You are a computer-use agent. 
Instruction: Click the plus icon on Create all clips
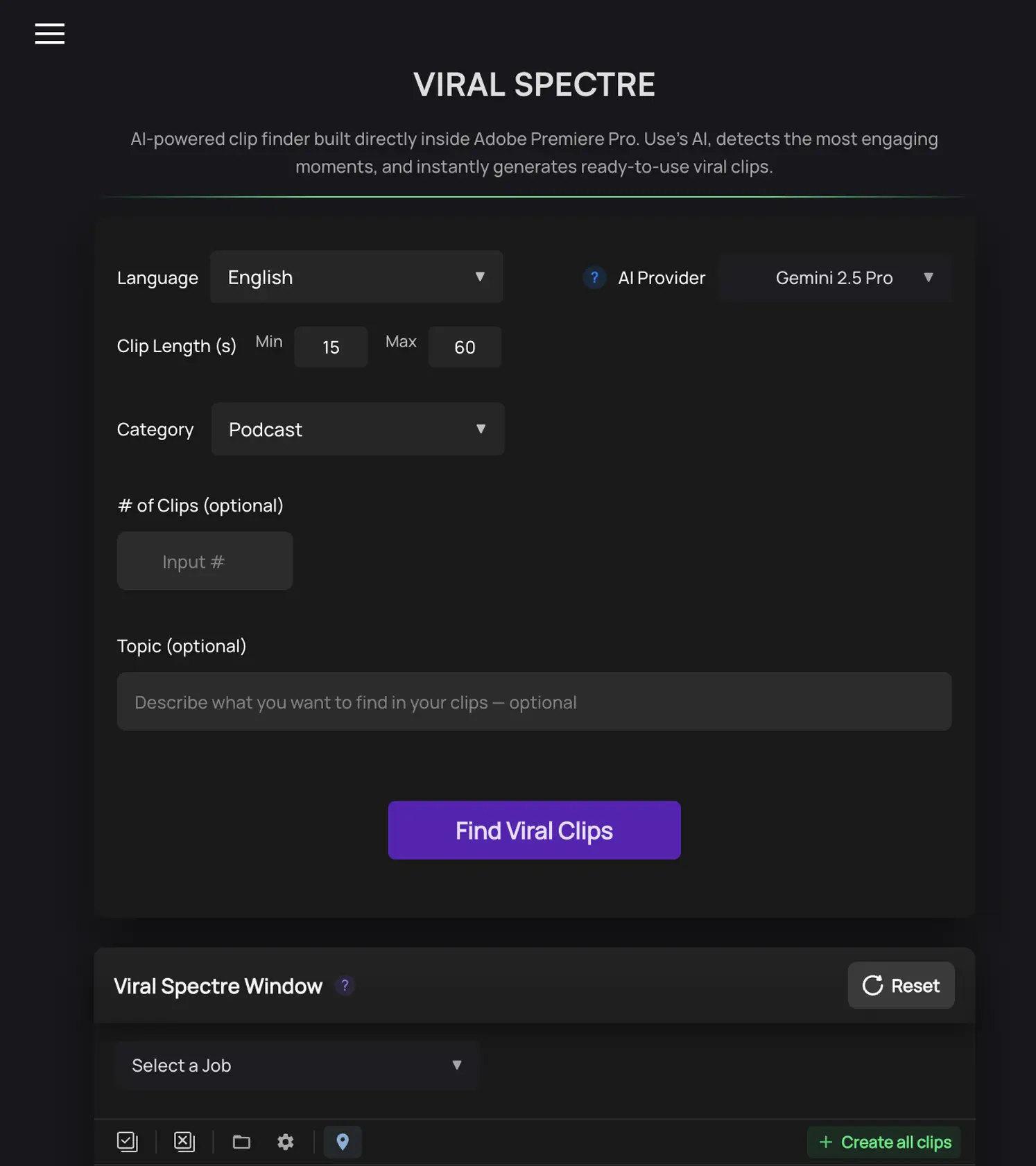coord(826,1142)
